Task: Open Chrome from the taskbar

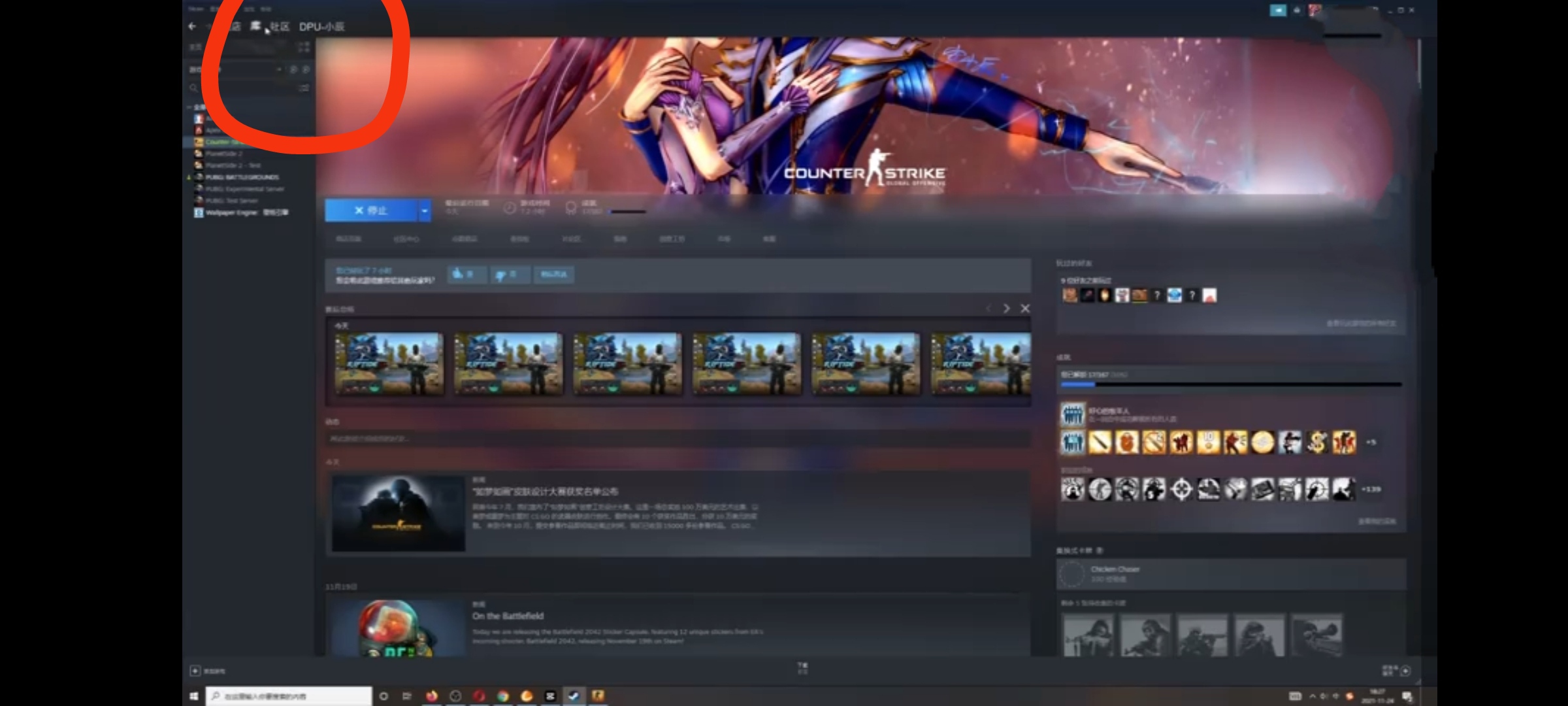Action: [x=502, y=696]
